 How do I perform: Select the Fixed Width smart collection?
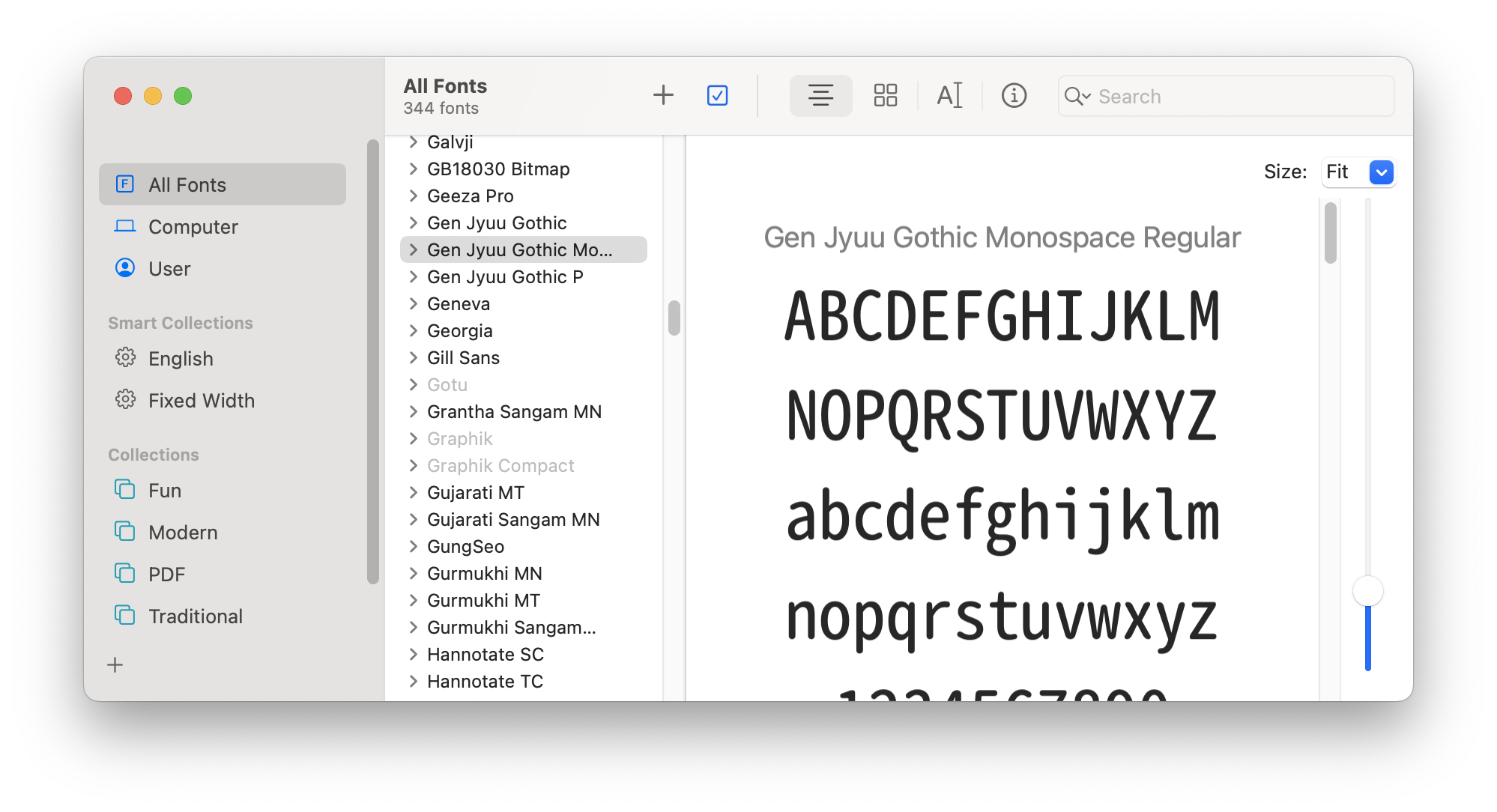click(200, 399)
